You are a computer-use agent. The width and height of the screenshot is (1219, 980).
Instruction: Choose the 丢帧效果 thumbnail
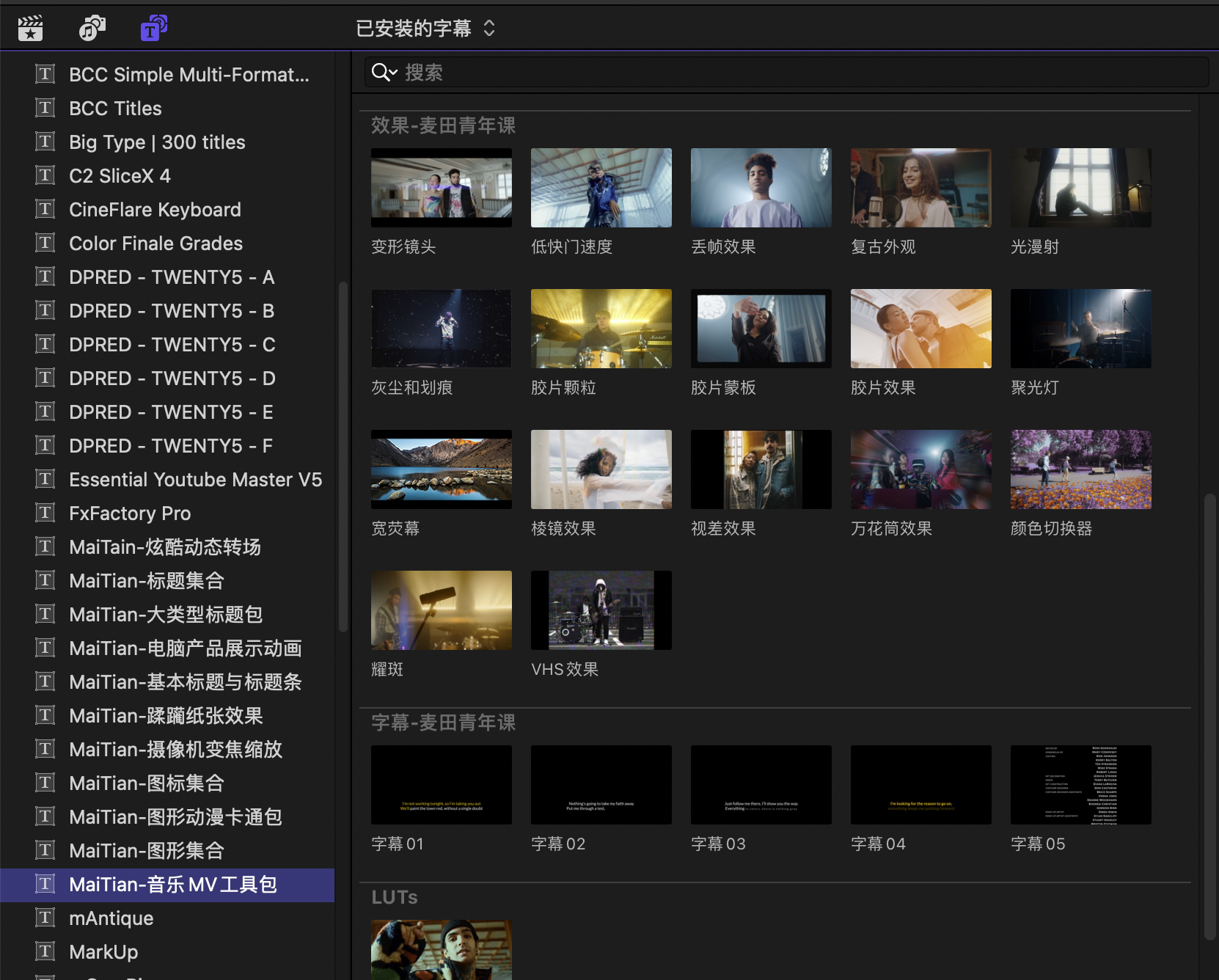point(761,188)
